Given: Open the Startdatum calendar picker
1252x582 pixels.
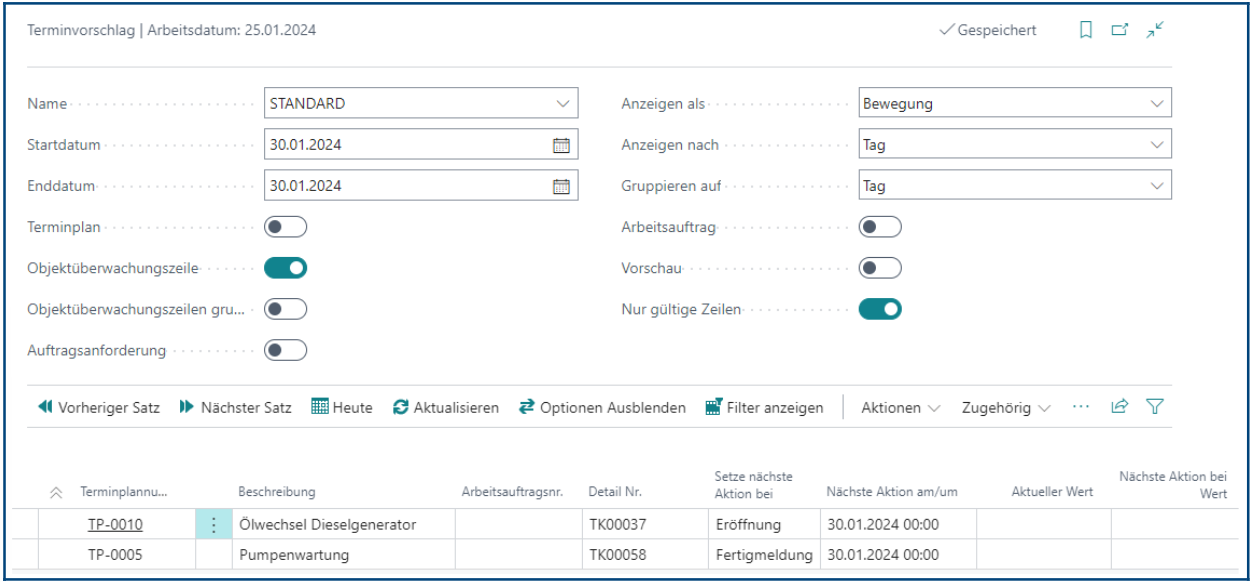Looking at the screenshot, I should [561, 145].
